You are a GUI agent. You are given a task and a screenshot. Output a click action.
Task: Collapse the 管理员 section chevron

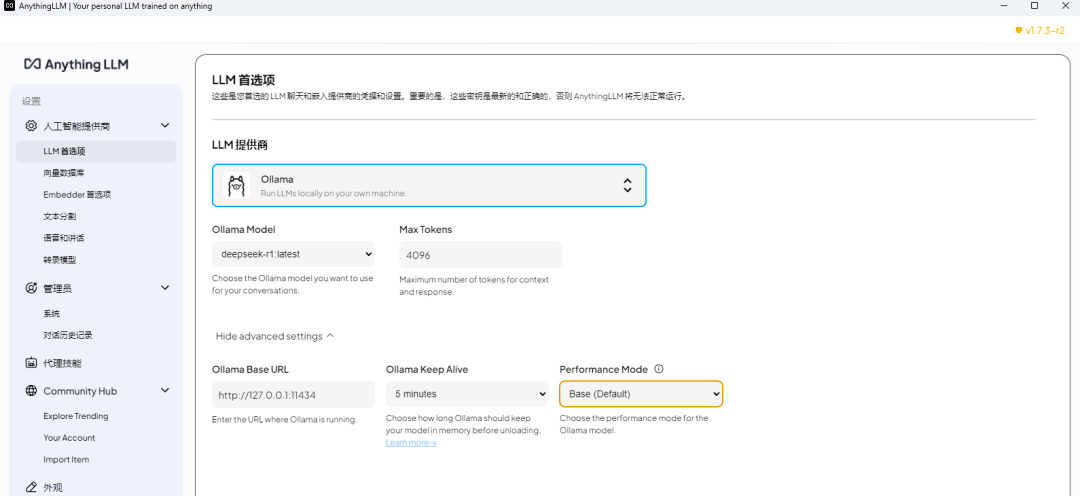(165, 288)
